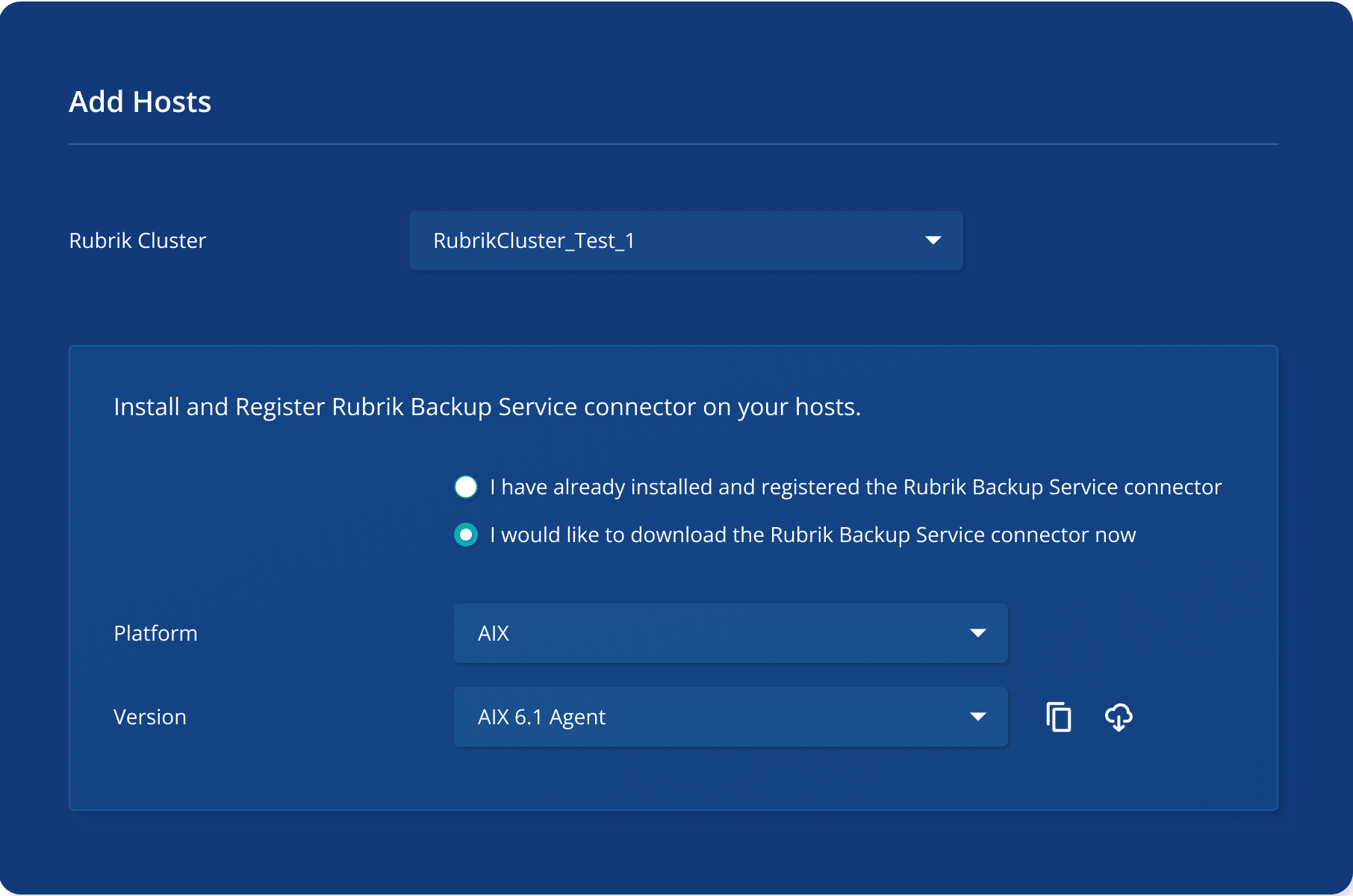
Task: Open the Platform dropdown showing AIX
Action: click(x=731, y=633)
